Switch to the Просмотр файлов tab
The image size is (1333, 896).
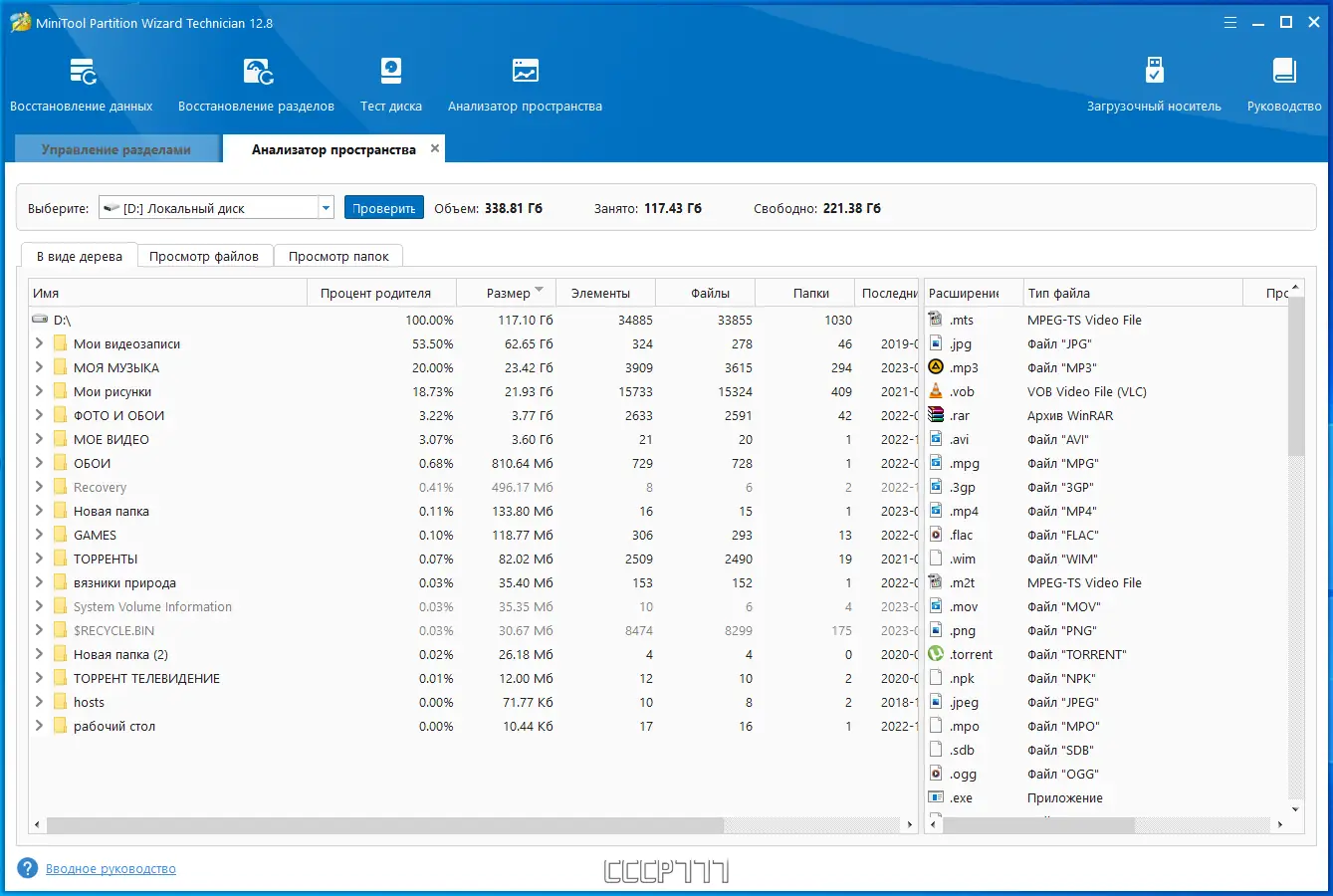(204, 257)
